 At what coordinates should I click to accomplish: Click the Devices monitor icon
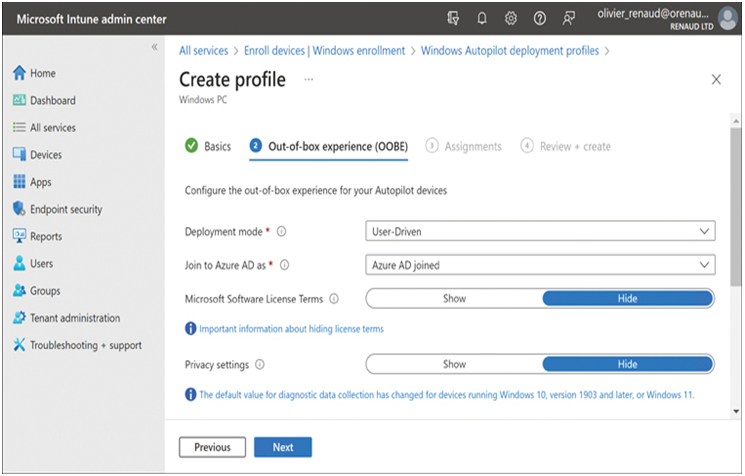point(19,154)
